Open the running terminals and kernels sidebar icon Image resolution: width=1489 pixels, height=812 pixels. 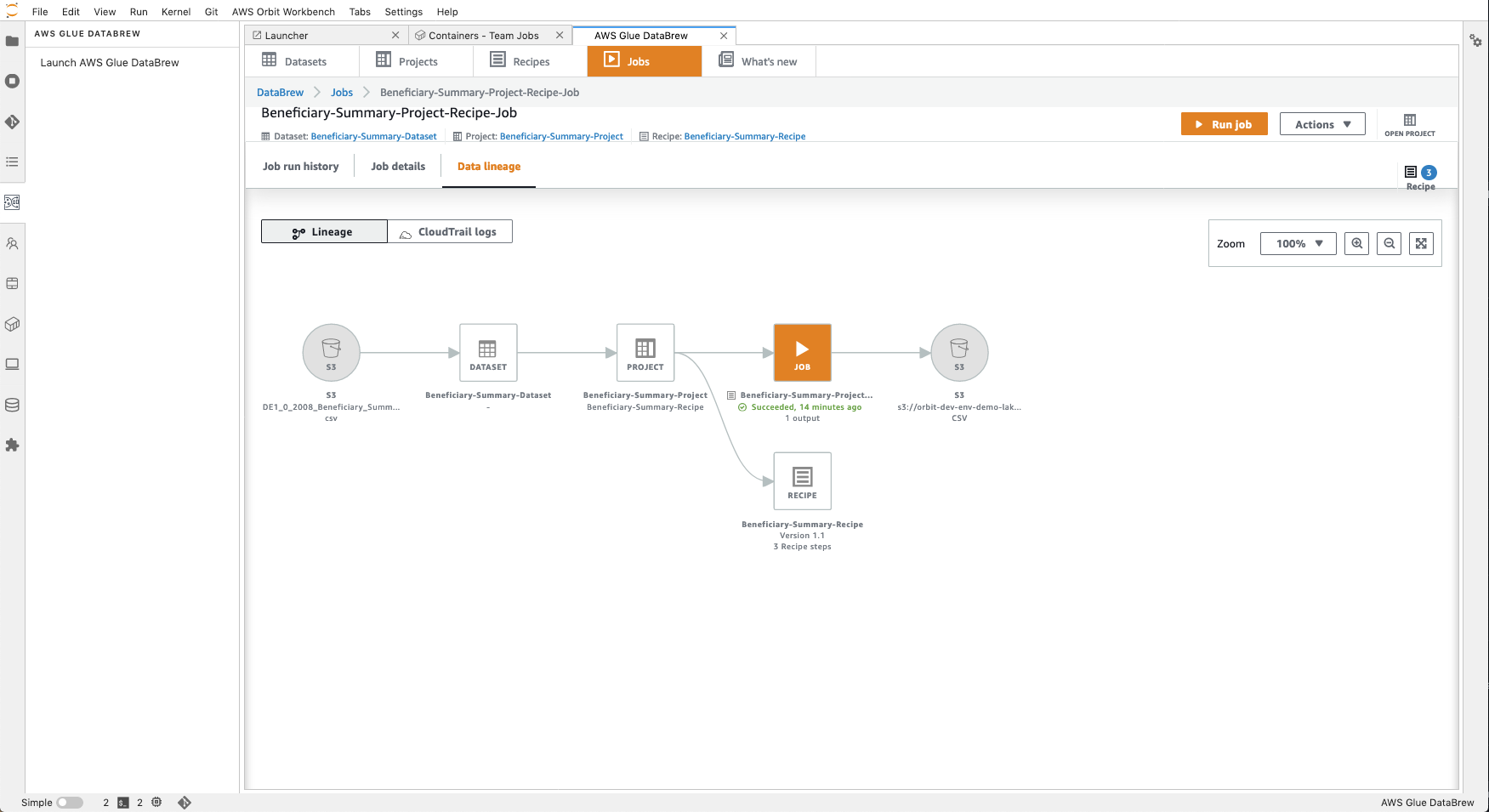(12, 81)
